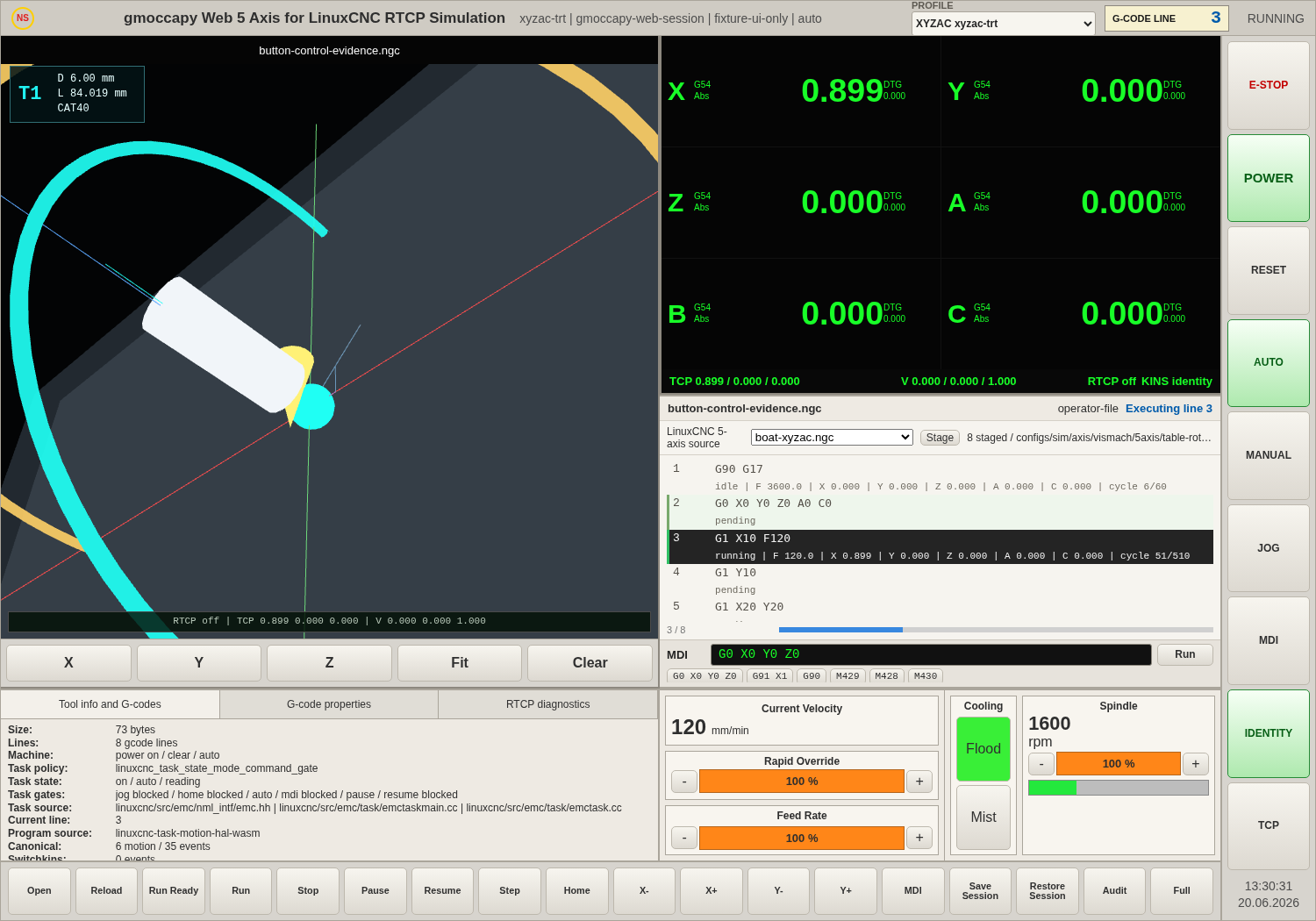
Task: Click the Run Ready button
Action: 174,891
